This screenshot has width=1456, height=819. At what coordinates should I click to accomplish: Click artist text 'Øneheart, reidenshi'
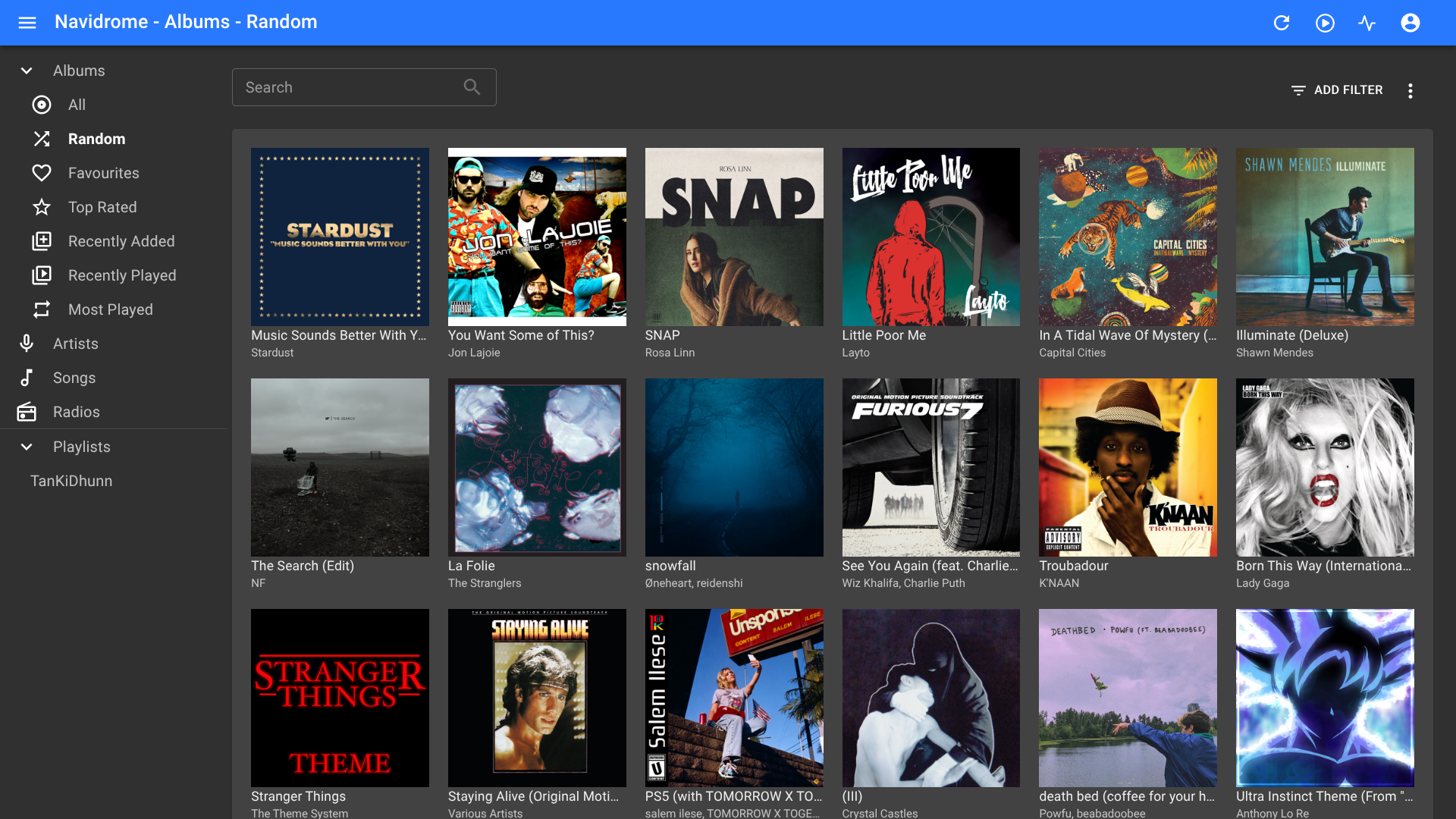tap(694, 583)
